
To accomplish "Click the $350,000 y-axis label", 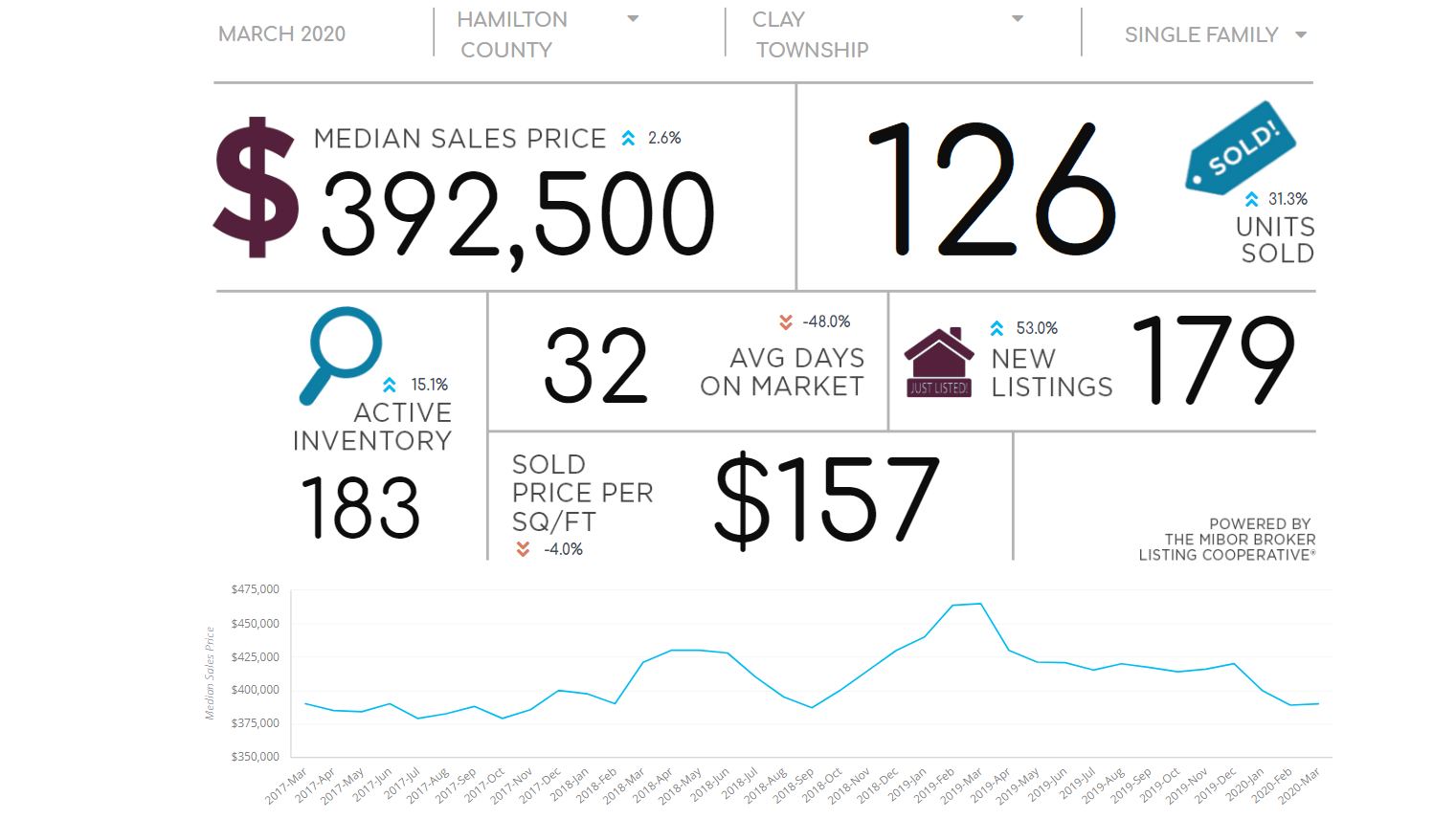I will tap(255, 757).
